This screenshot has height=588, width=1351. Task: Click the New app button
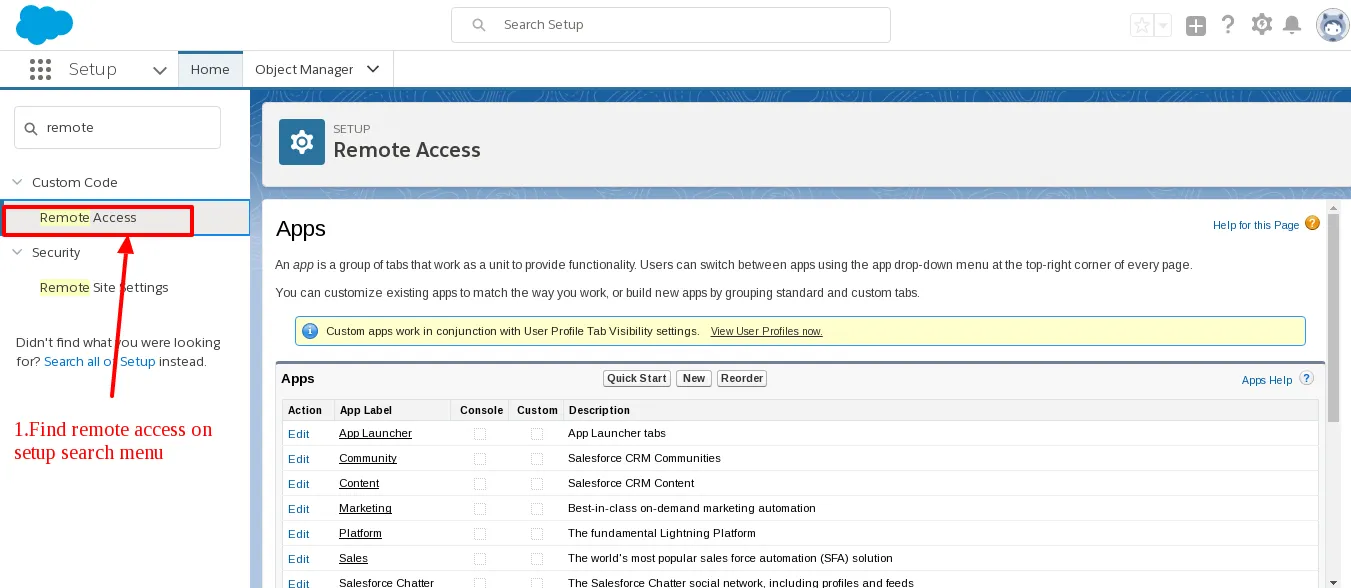pos(694,378)
